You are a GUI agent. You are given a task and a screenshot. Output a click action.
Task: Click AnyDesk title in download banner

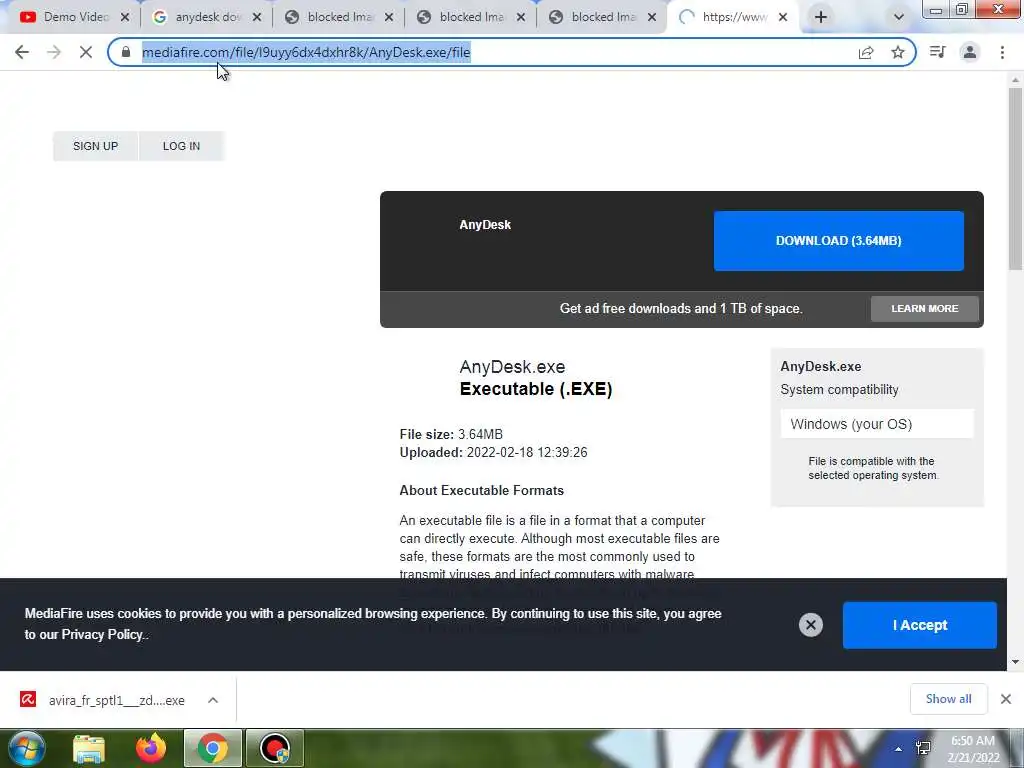click(485, 225)
